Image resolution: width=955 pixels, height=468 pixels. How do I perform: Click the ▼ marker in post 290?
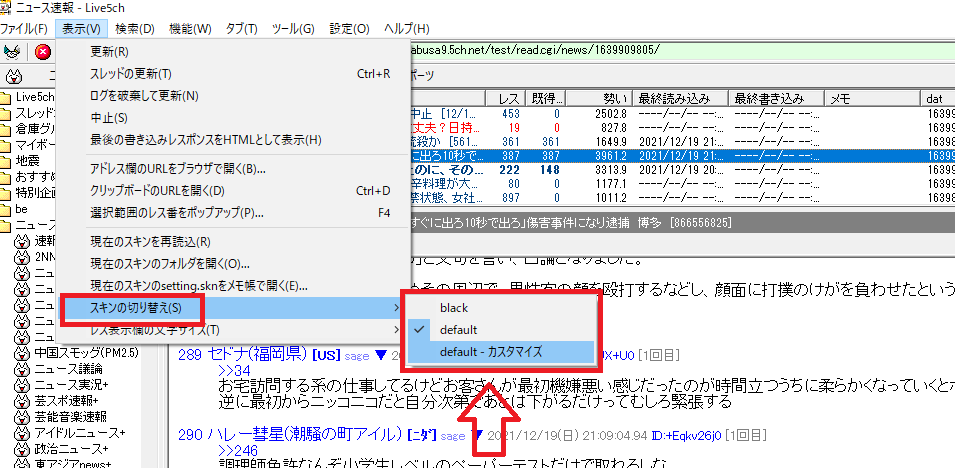(478, 435)
